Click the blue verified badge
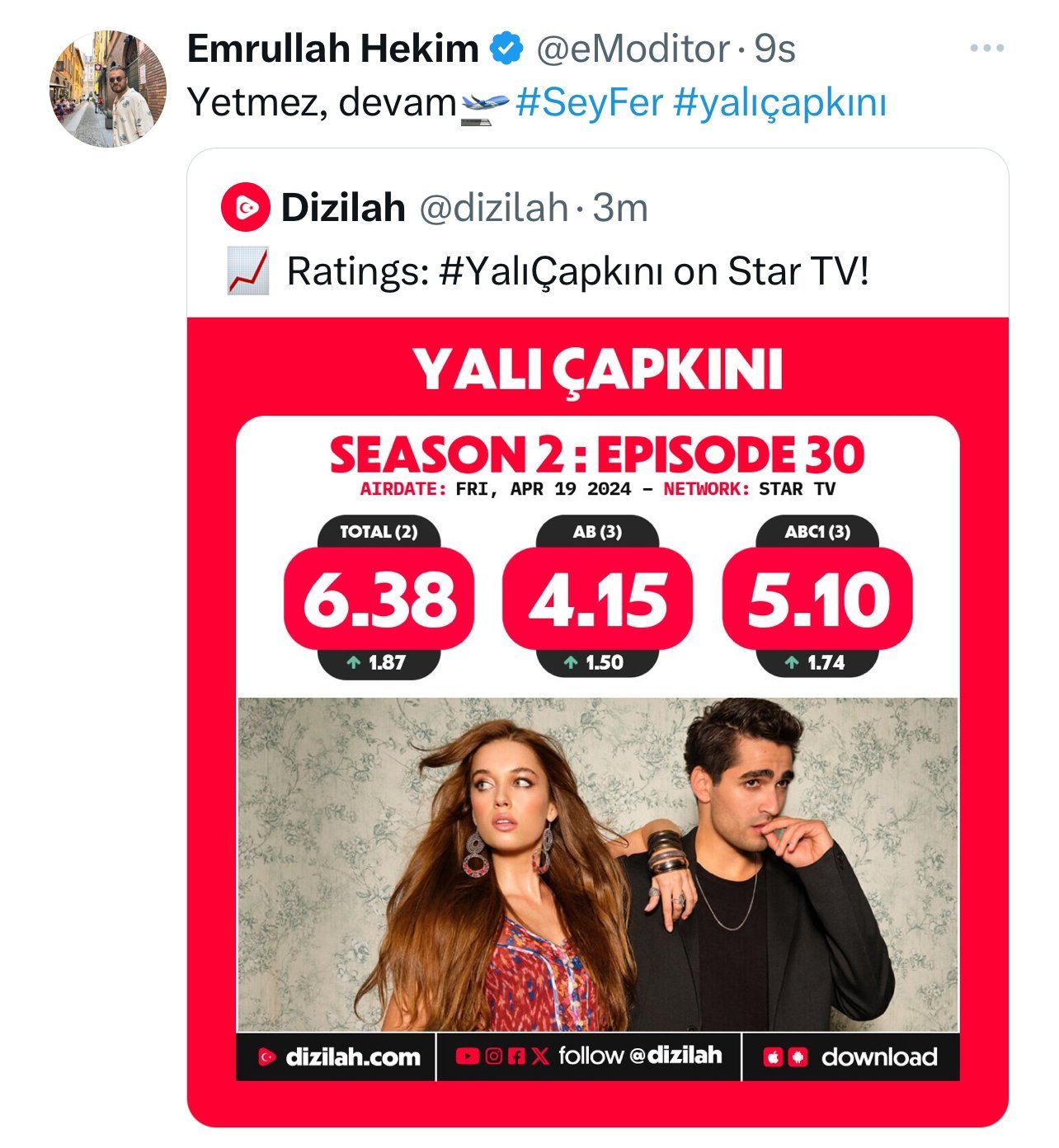 (507, 49)
